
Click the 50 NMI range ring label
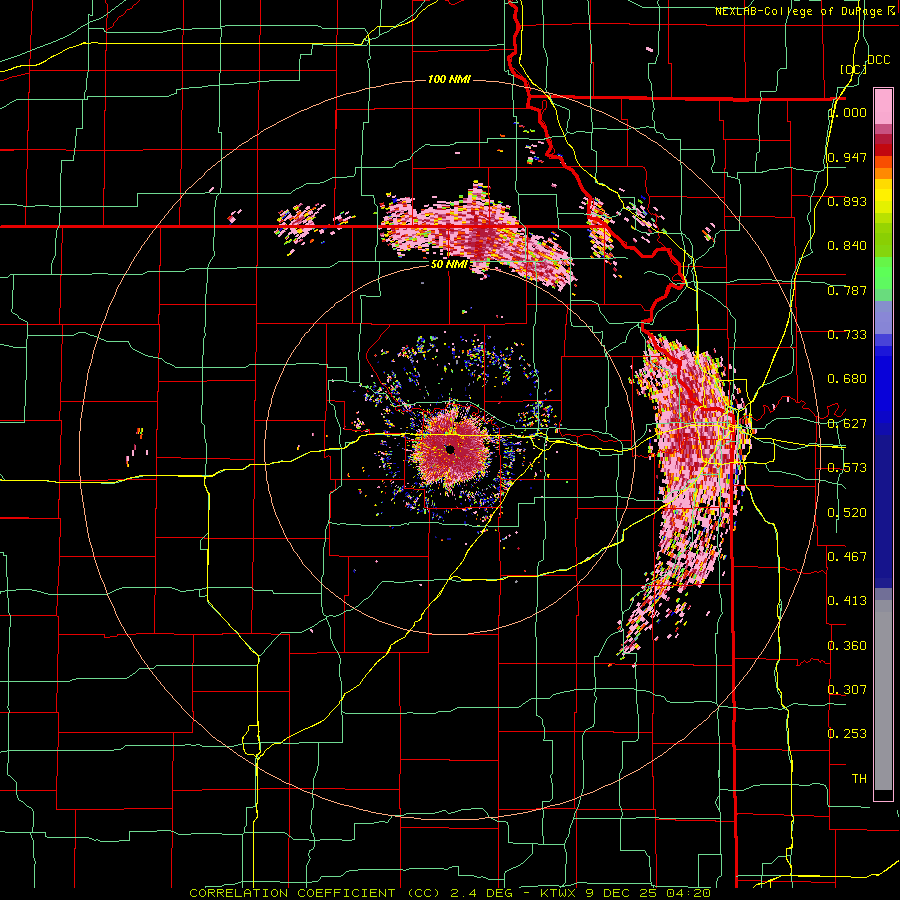[x=449, y=265]
